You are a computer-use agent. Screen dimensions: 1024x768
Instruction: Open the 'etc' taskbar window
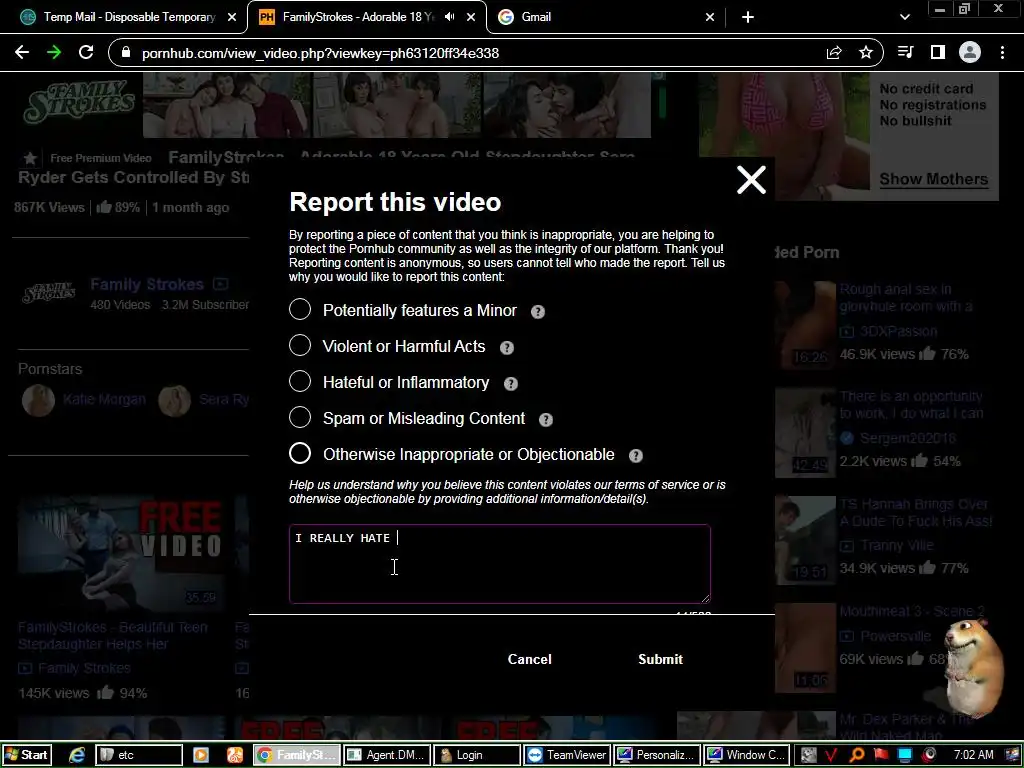(139, 755)
